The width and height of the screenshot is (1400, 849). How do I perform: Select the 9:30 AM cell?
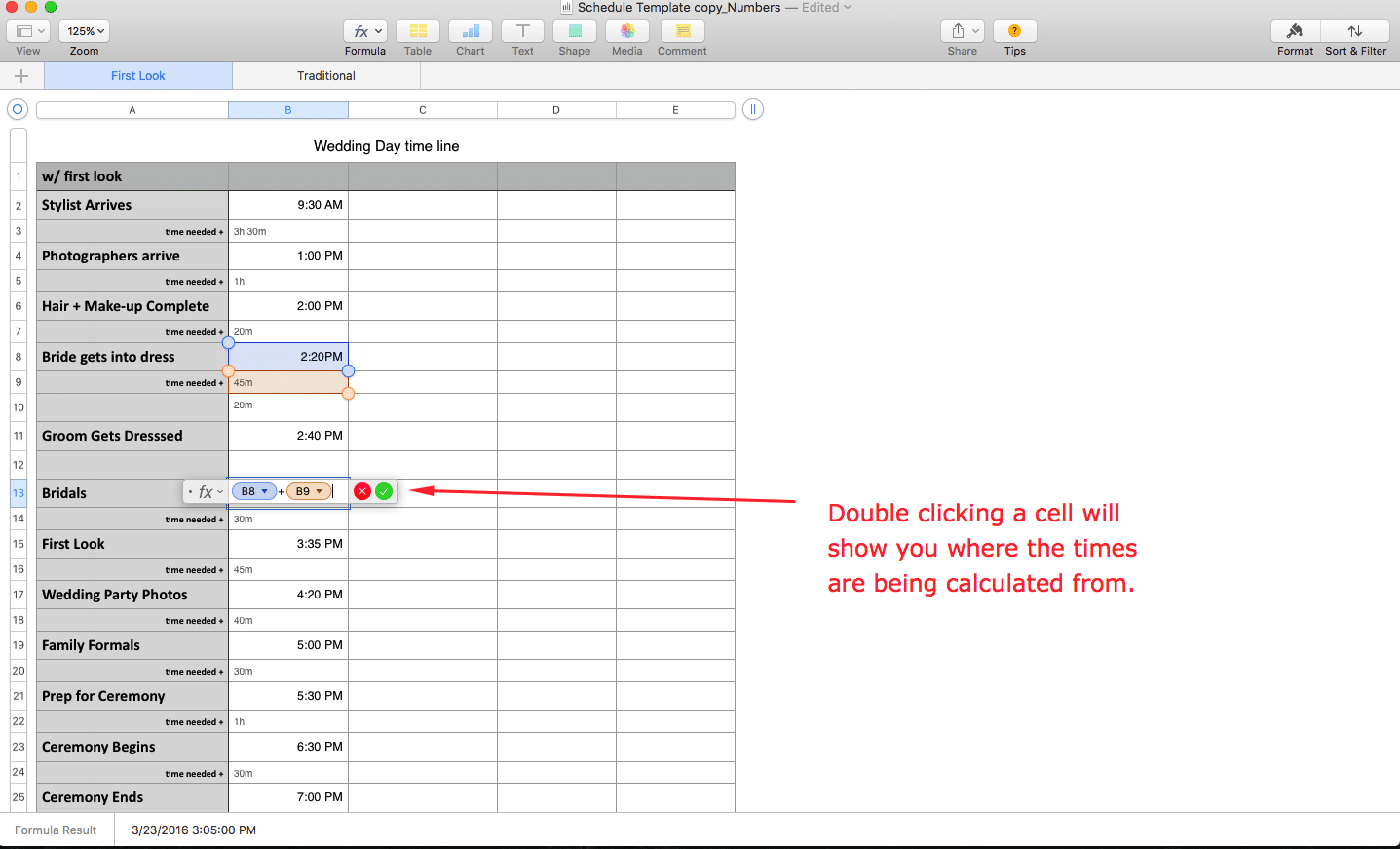point(288,205)
